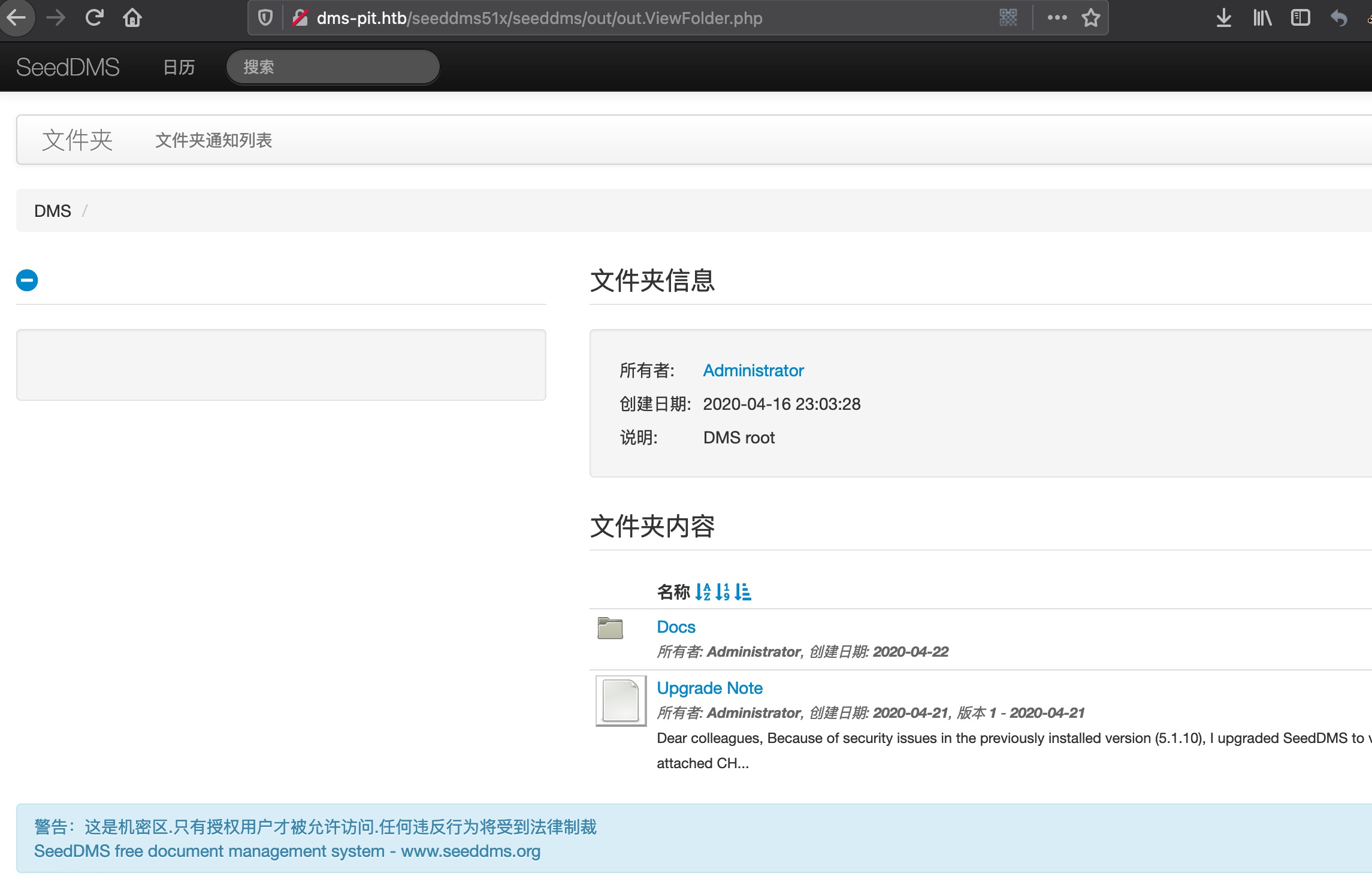Open the Upgrade Note document link
Screen dimensions: 1372x876
coord(709,688)
